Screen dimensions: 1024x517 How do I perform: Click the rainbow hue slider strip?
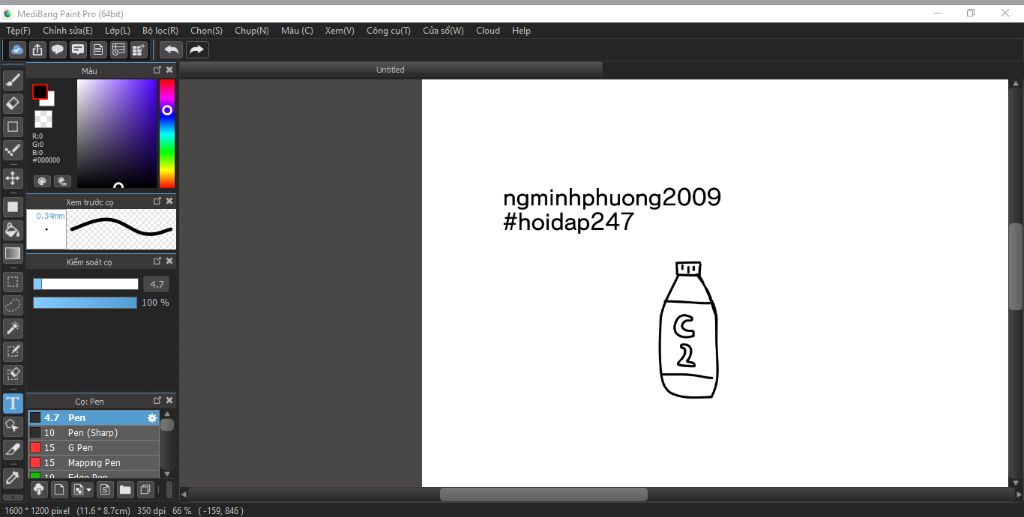[167, 134]
